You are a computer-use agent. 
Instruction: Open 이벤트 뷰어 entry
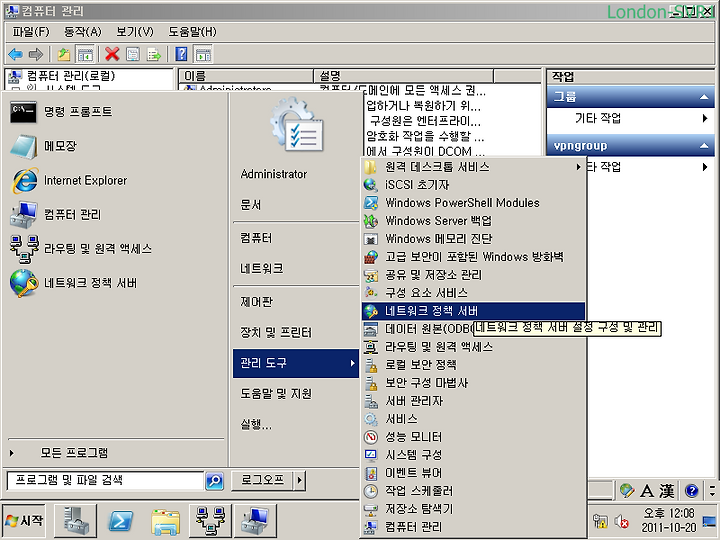(473, 473)
